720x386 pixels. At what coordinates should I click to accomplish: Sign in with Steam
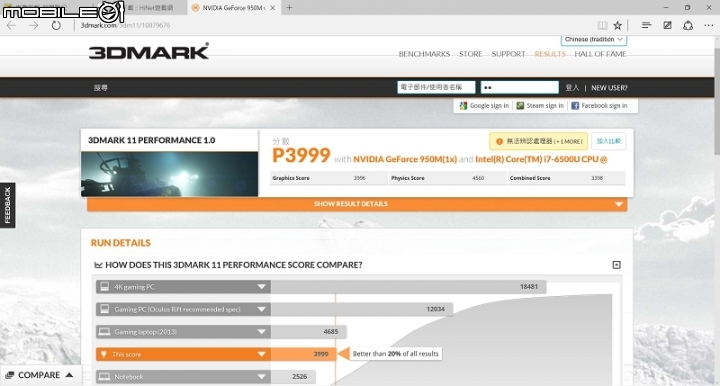[x=540, y=106]
